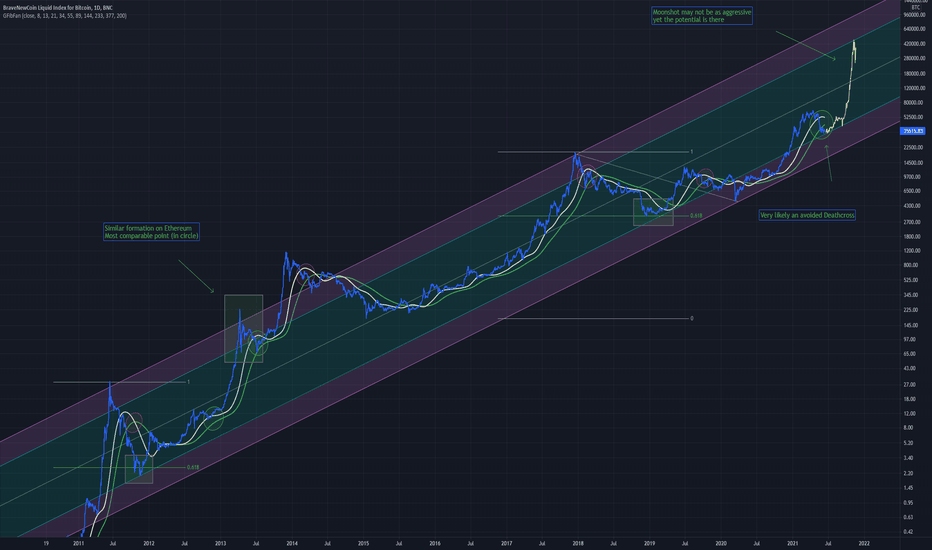
Task: Click the 120000.00 price axis label
Action: click(914, 88)
